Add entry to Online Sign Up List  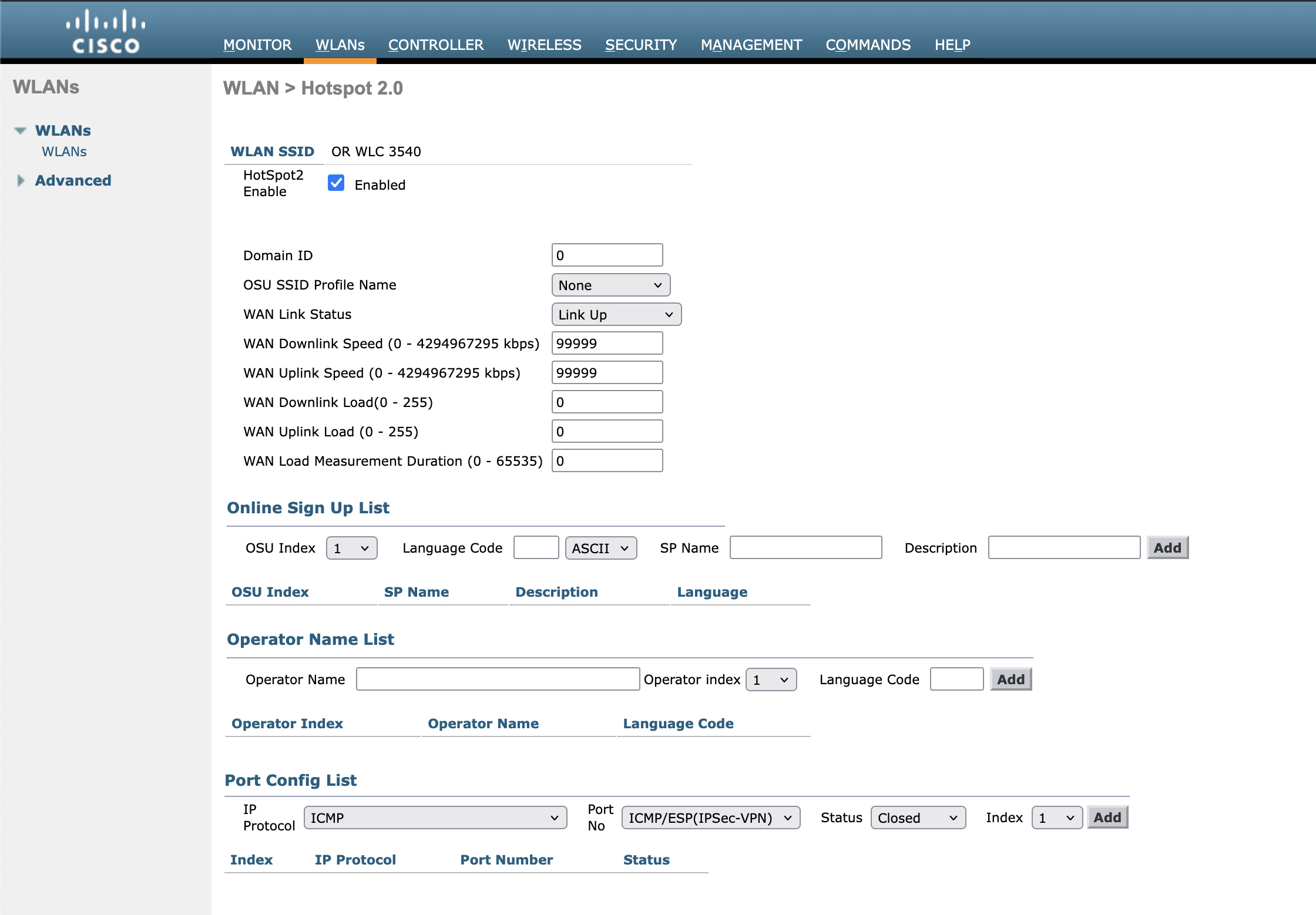[x=1167, y=547]
